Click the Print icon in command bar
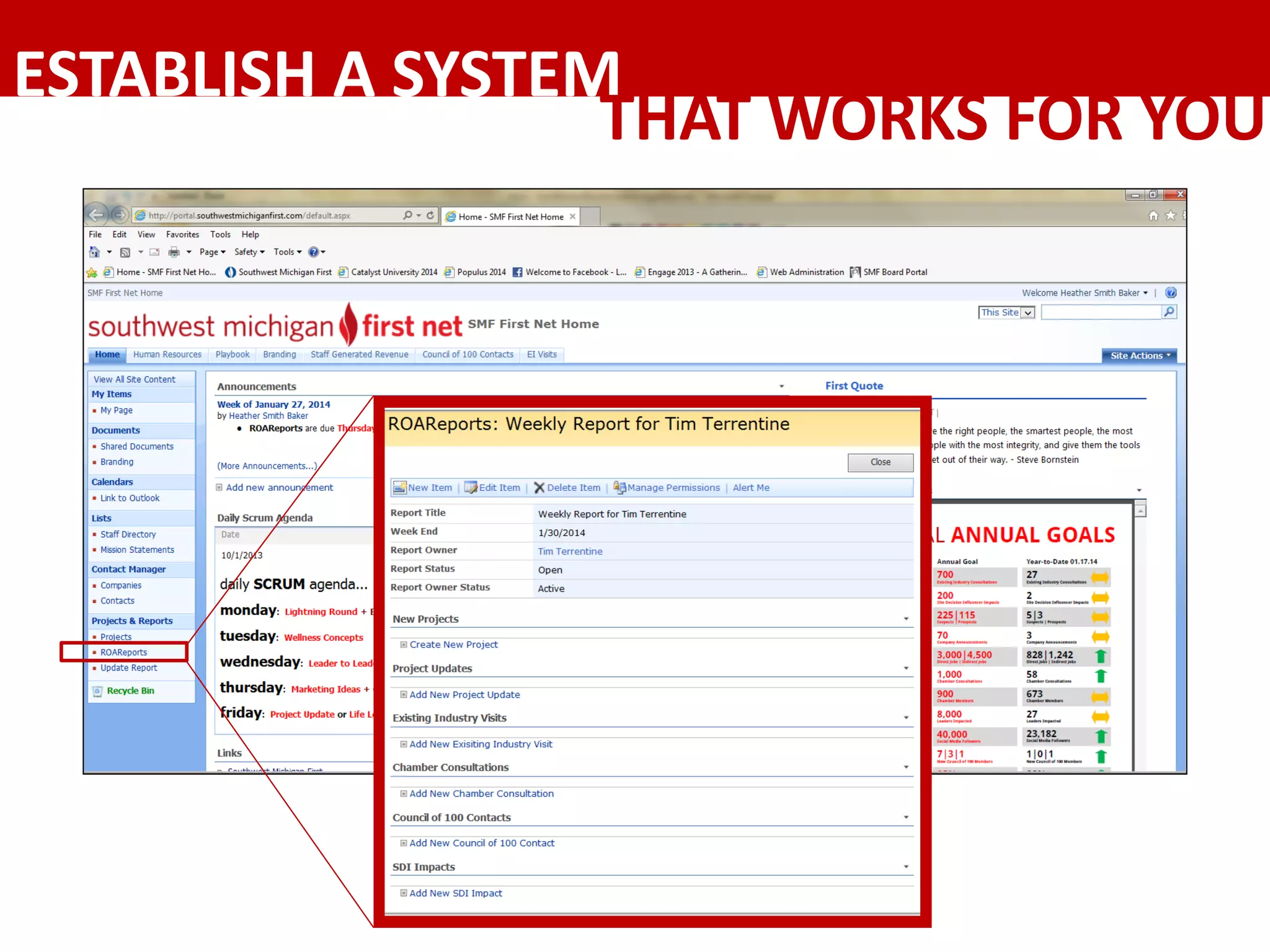Viewport: 1270px width, 952px height. click(174, 252)
